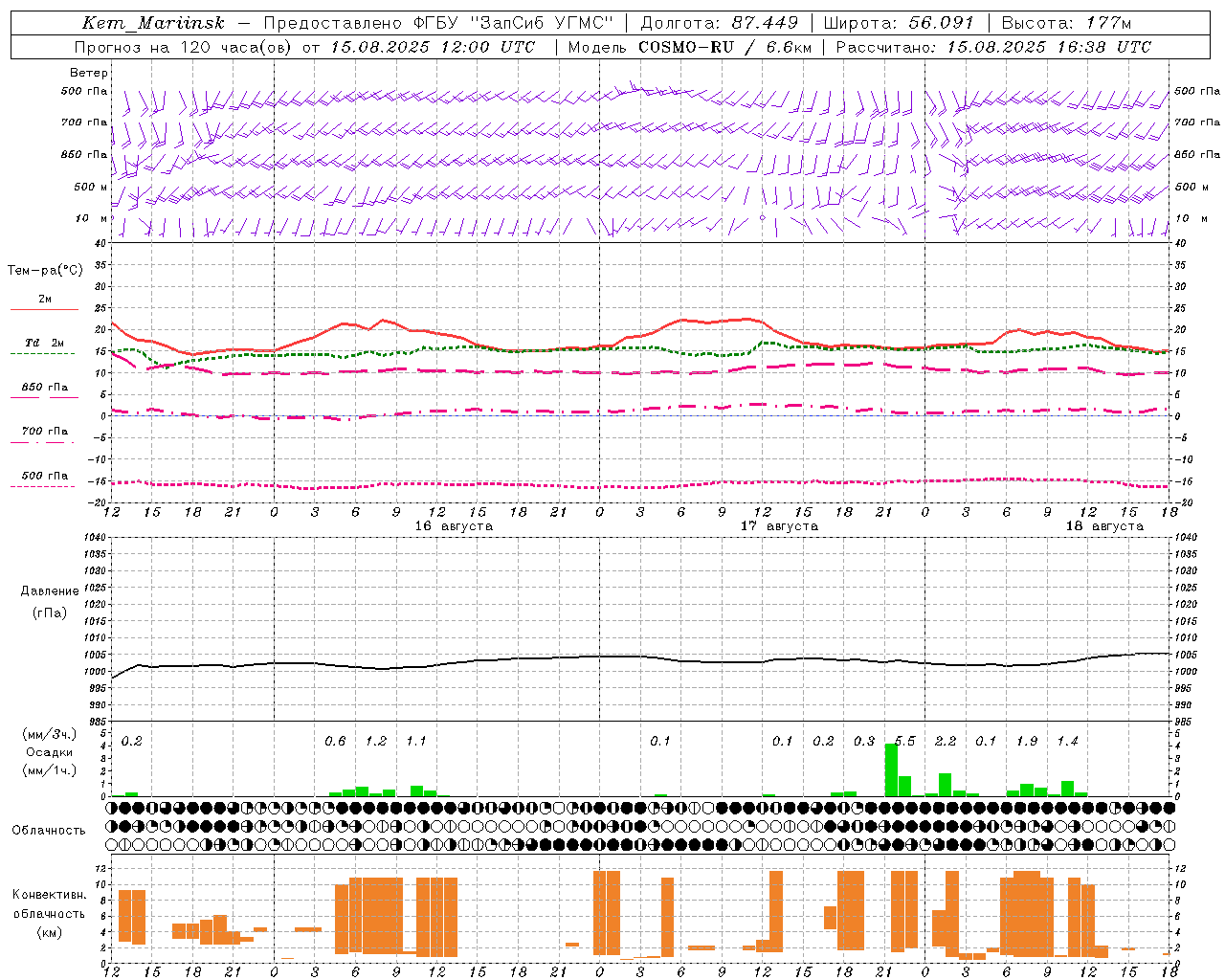This screenshot has width=1225, height=980.
Task: Click the red 2м legend line sample
Action: click(x=44, y=309)
